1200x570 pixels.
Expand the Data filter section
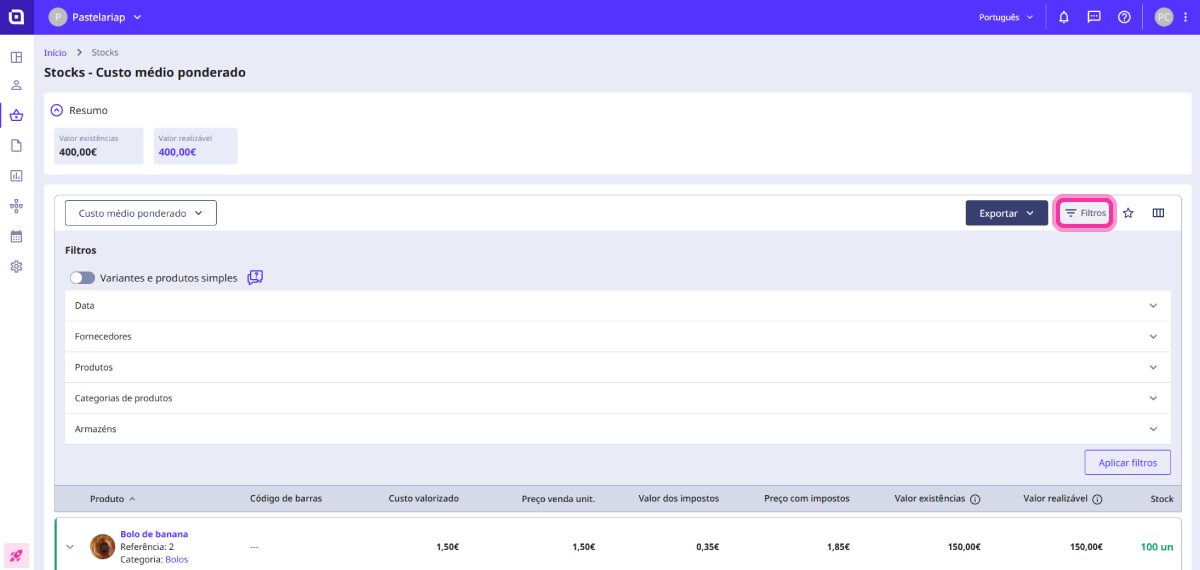pos(617,305)
